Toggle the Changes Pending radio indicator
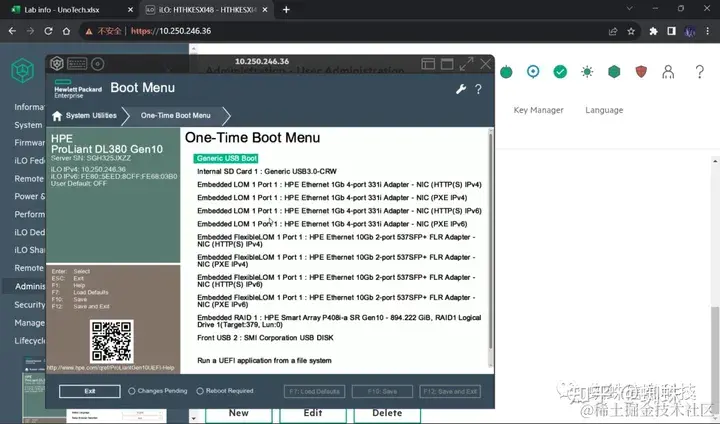 tap(132, 391)
